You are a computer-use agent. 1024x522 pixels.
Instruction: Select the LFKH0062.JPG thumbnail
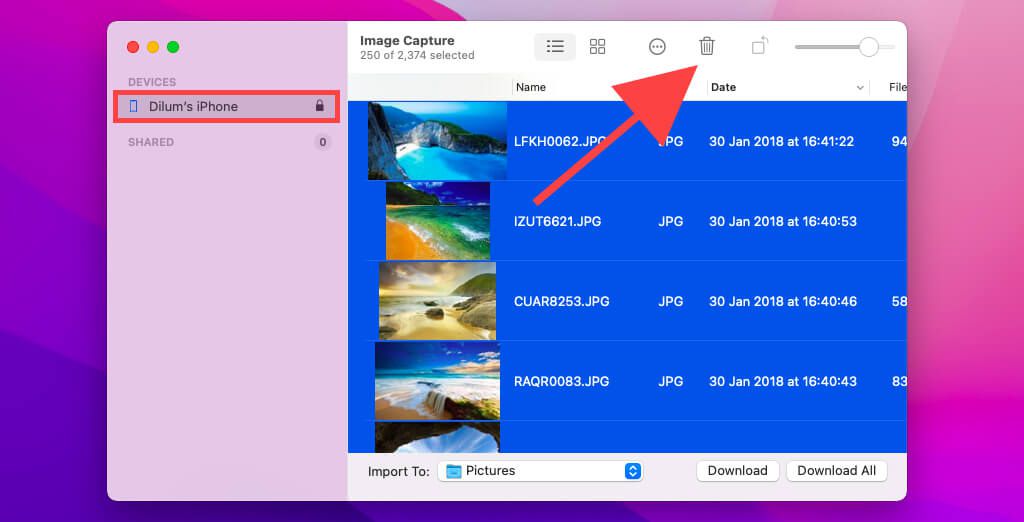pos(437,141)
